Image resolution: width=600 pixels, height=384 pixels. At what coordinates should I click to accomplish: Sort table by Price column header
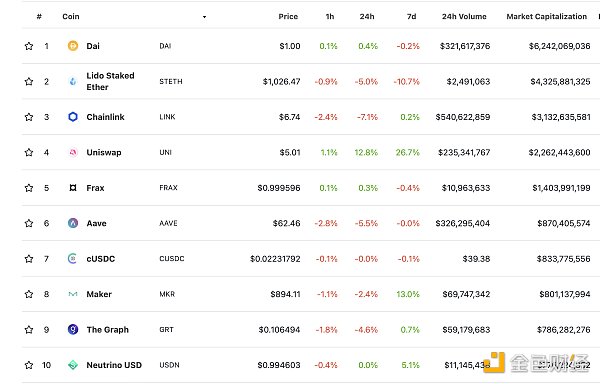tap(288, 16)
